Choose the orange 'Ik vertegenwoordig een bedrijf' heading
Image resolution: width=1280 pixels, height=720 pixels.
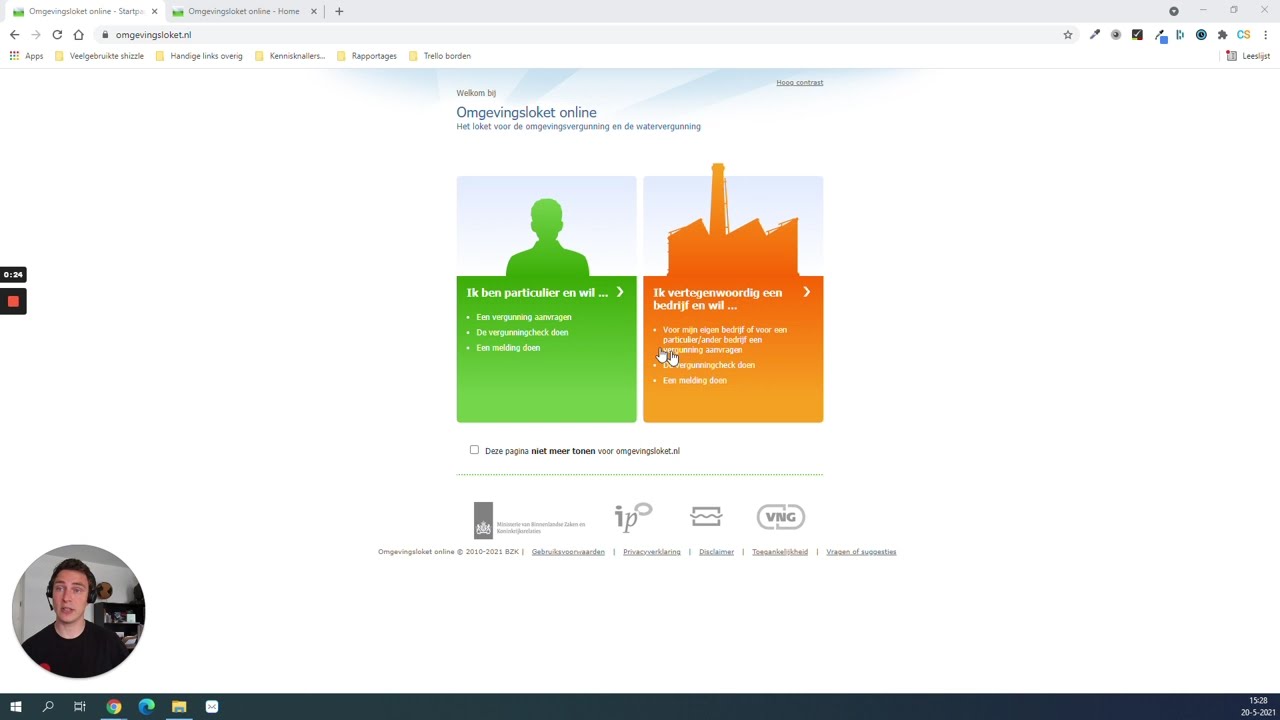click(718, 299)
